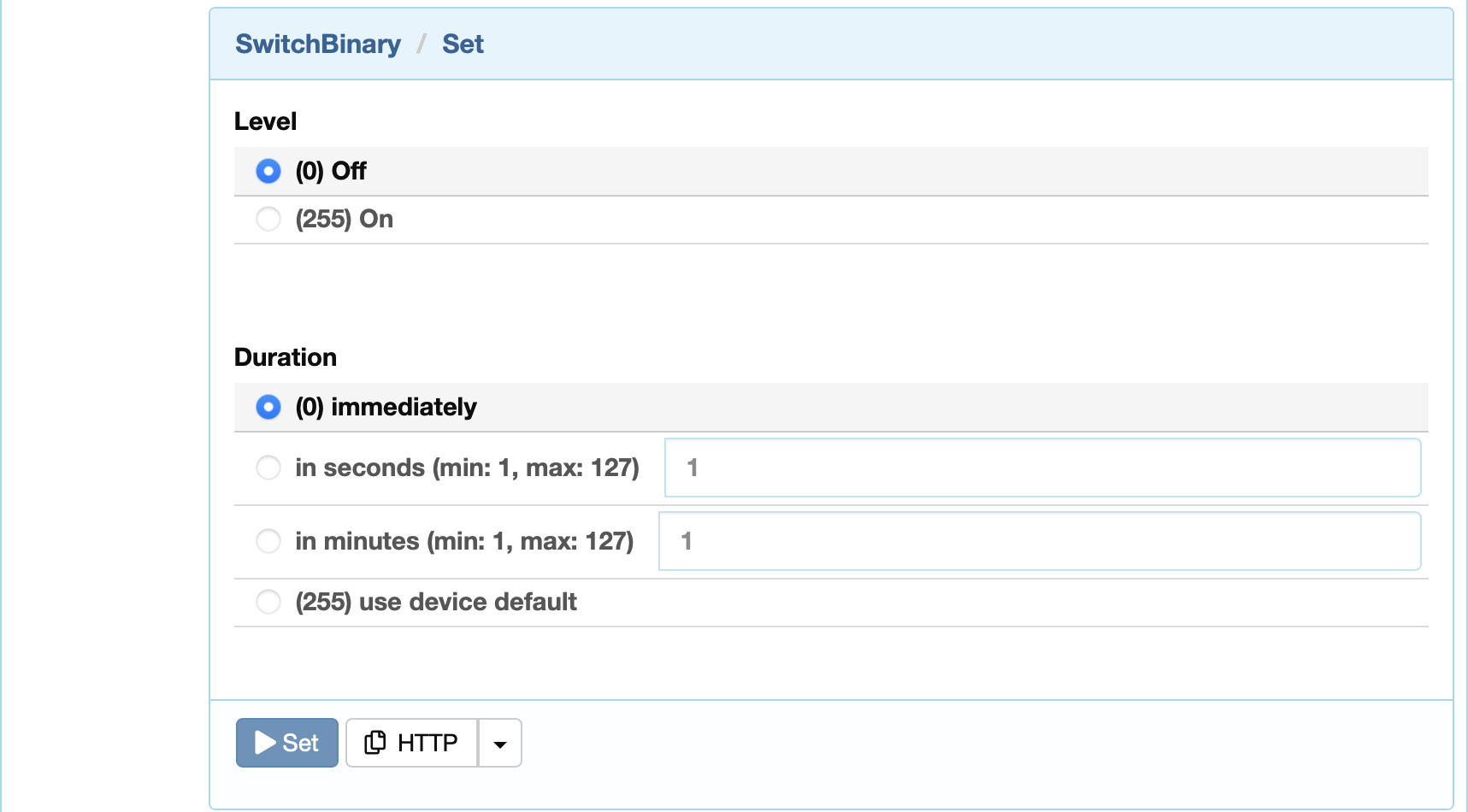Image resolution: width=1468 pixels, height=812 pixels.
Task: Select the in seconds duration radio button
Action: [x=268, y=468]
